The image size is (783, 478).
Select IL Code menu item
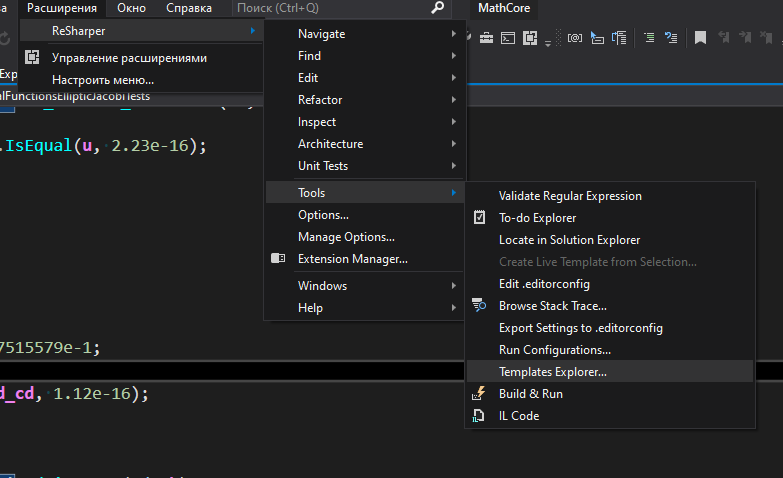[610, 416]
